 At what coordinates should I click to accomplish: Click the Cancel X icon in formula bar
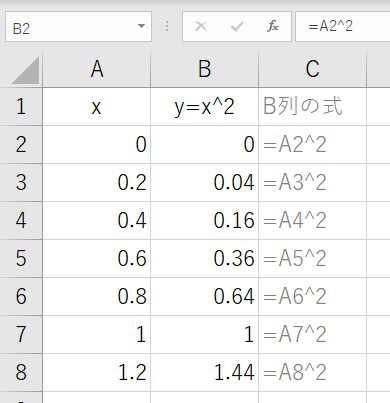201,26
